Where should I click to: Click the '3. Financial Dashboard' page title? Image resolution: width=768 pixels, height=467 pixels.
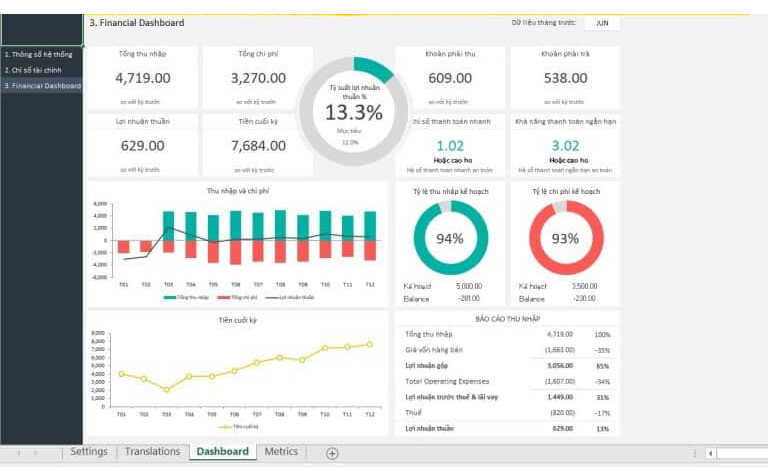click(x=137, y=23)
